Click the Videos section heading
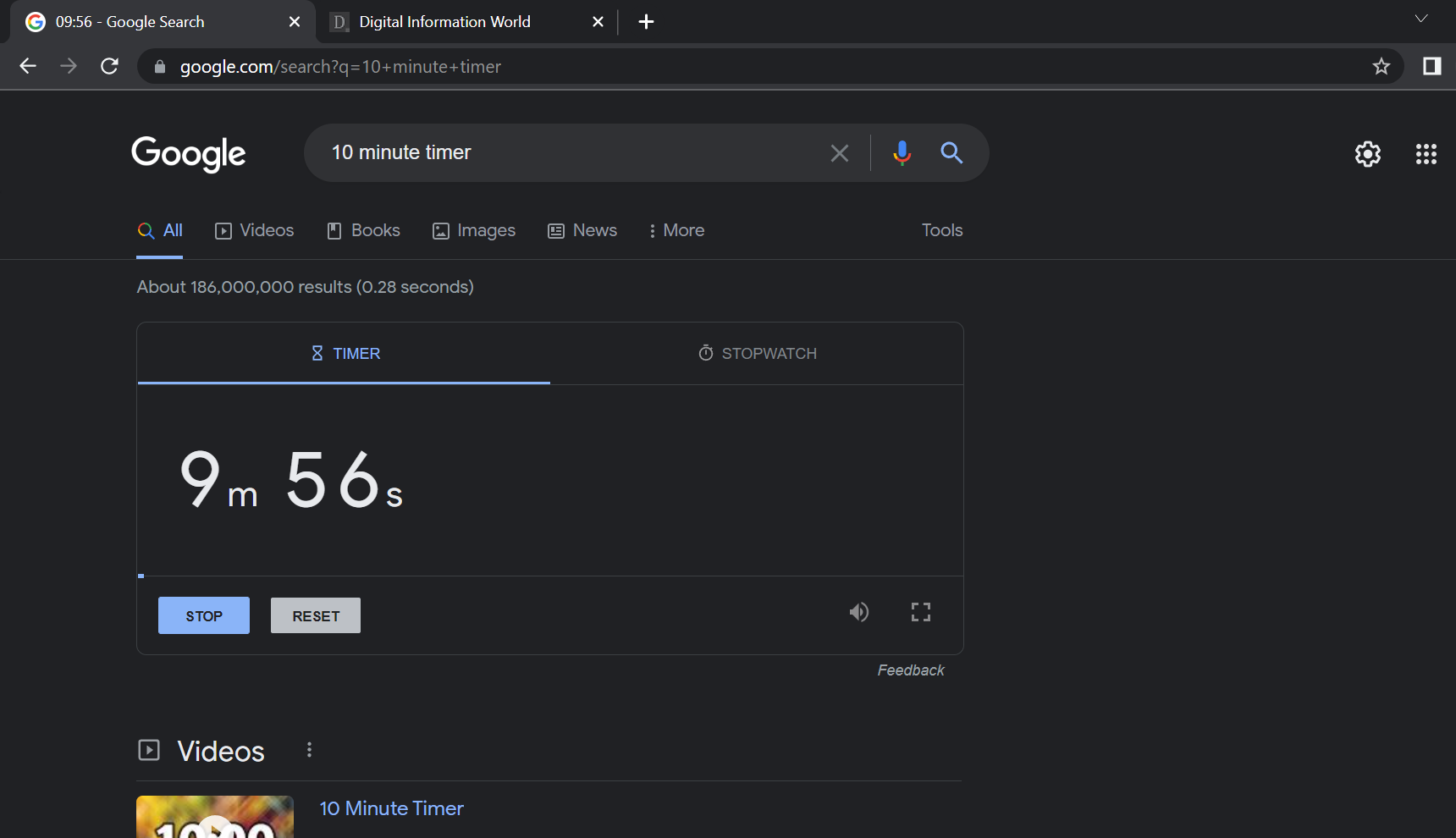1456x838 pixels. [x=221, y=751]
